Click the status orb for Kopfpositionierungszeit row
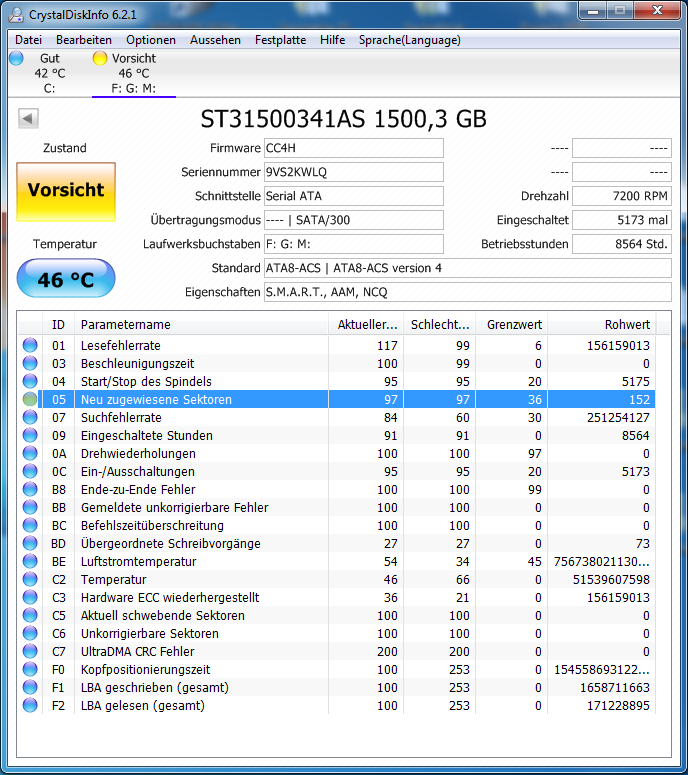This screenshot has height=775, width=688. click(x=30, y=669)
